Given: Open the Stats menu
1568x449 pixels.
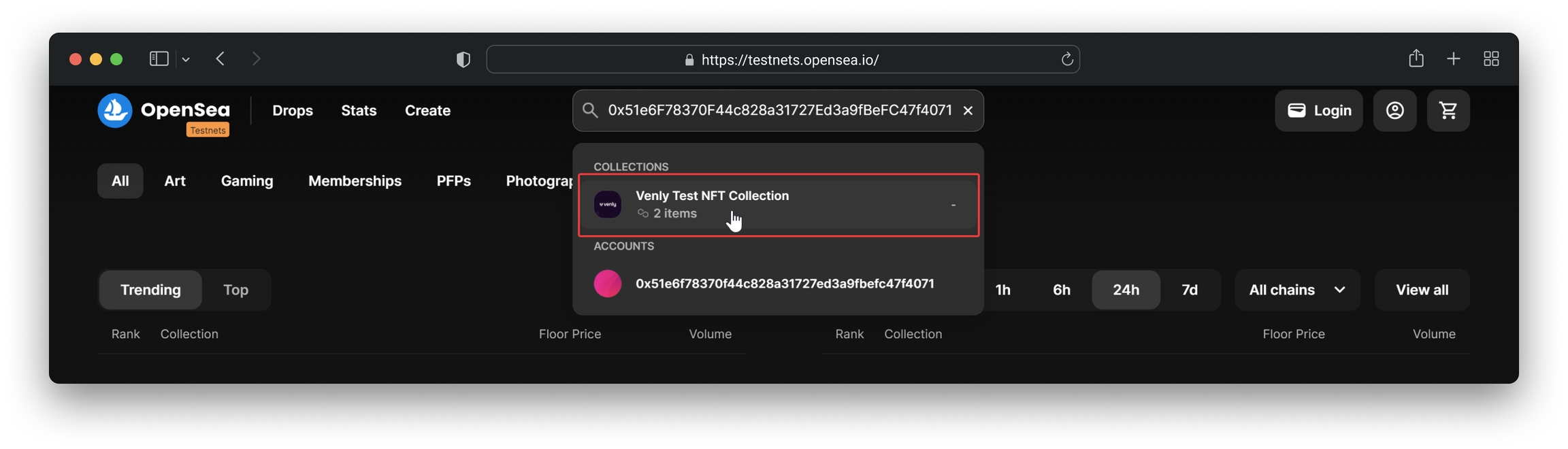Looking at the screenshot, I should click(359, 110).
